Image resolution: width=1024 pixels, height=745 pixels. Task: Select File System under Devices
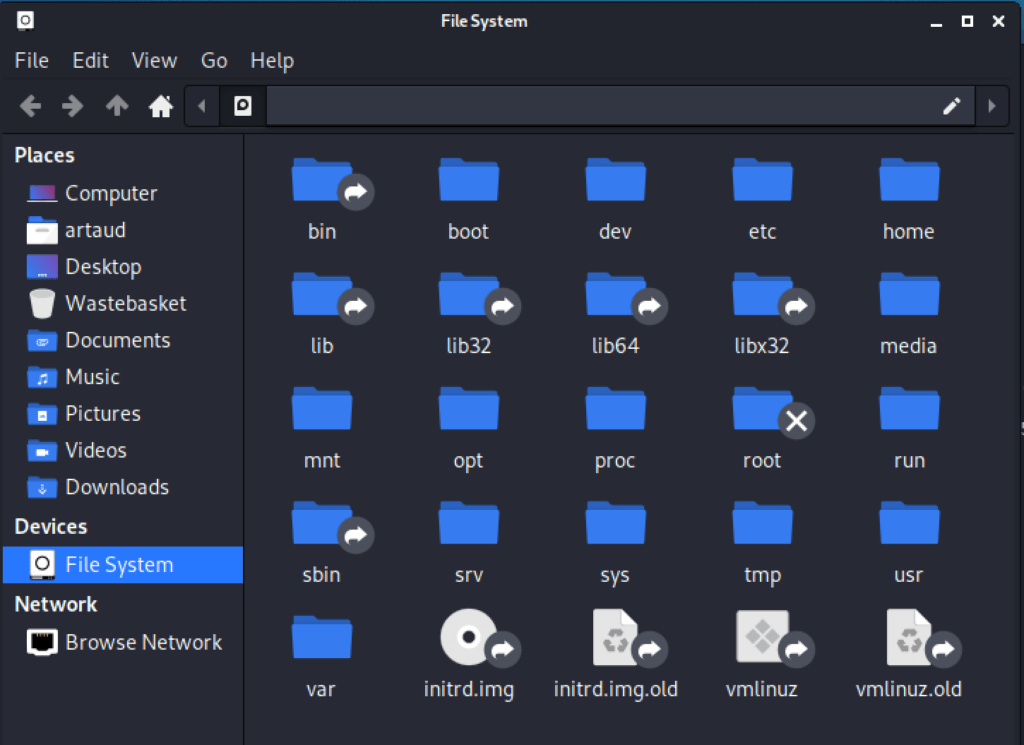[123, 565]
